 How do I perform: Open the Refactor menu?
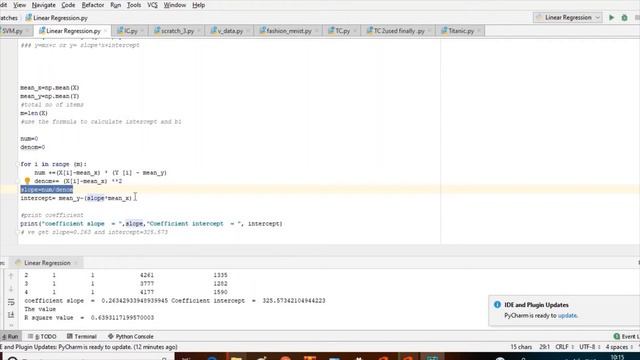[x=93, y=5]
